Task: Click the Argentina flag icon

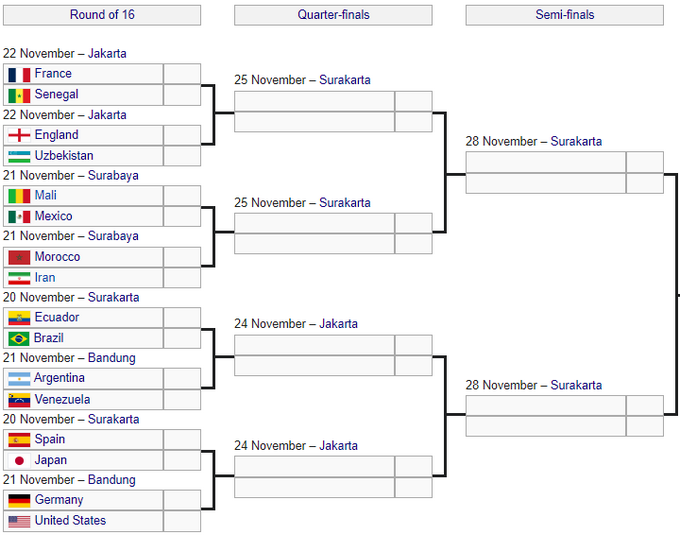Action: [x=18, y=379]
